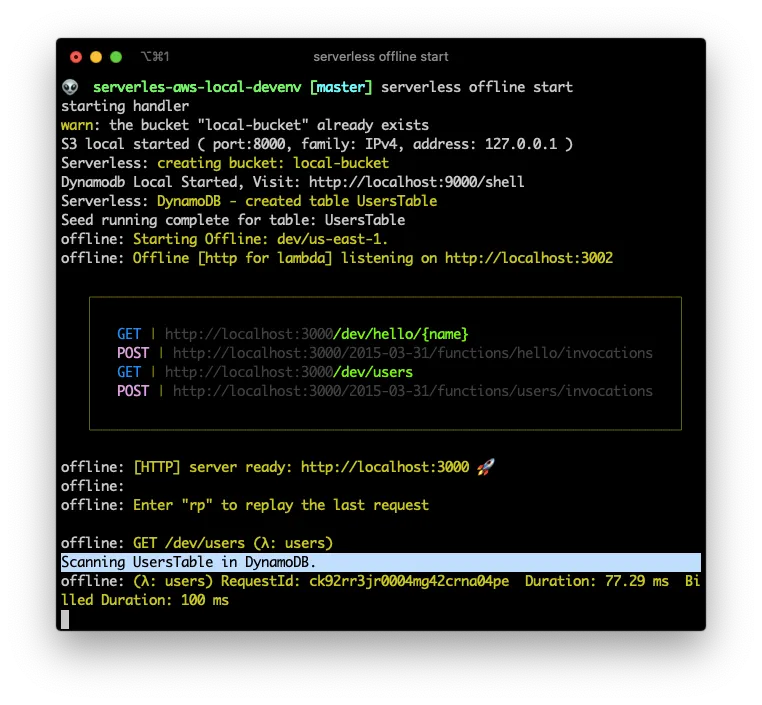This screenshot has width=762, height=705.
Task: Open the http://localhost:9000/shell link
Action: click(x=416, y=182)
